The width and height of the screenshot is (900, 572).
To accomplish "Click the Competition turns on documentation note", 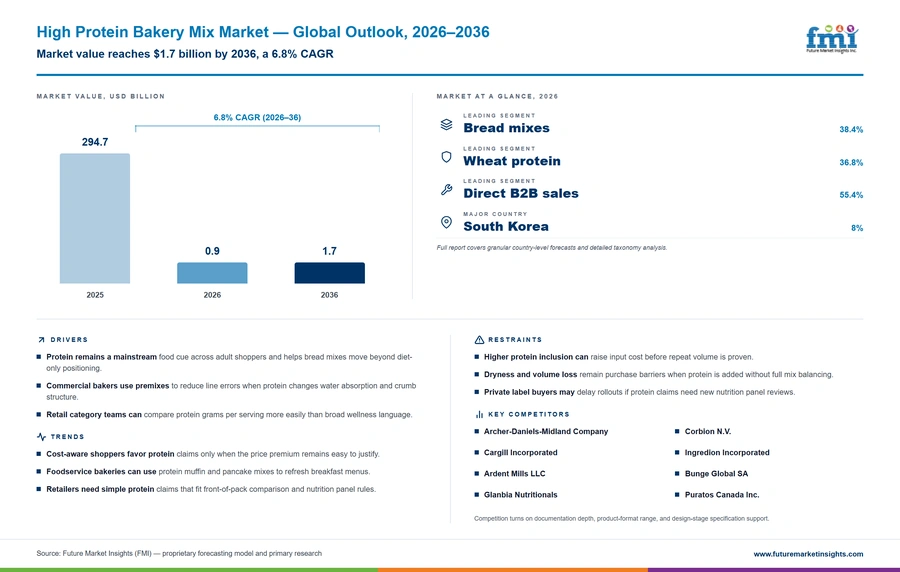I will click(x=621, y=519).
